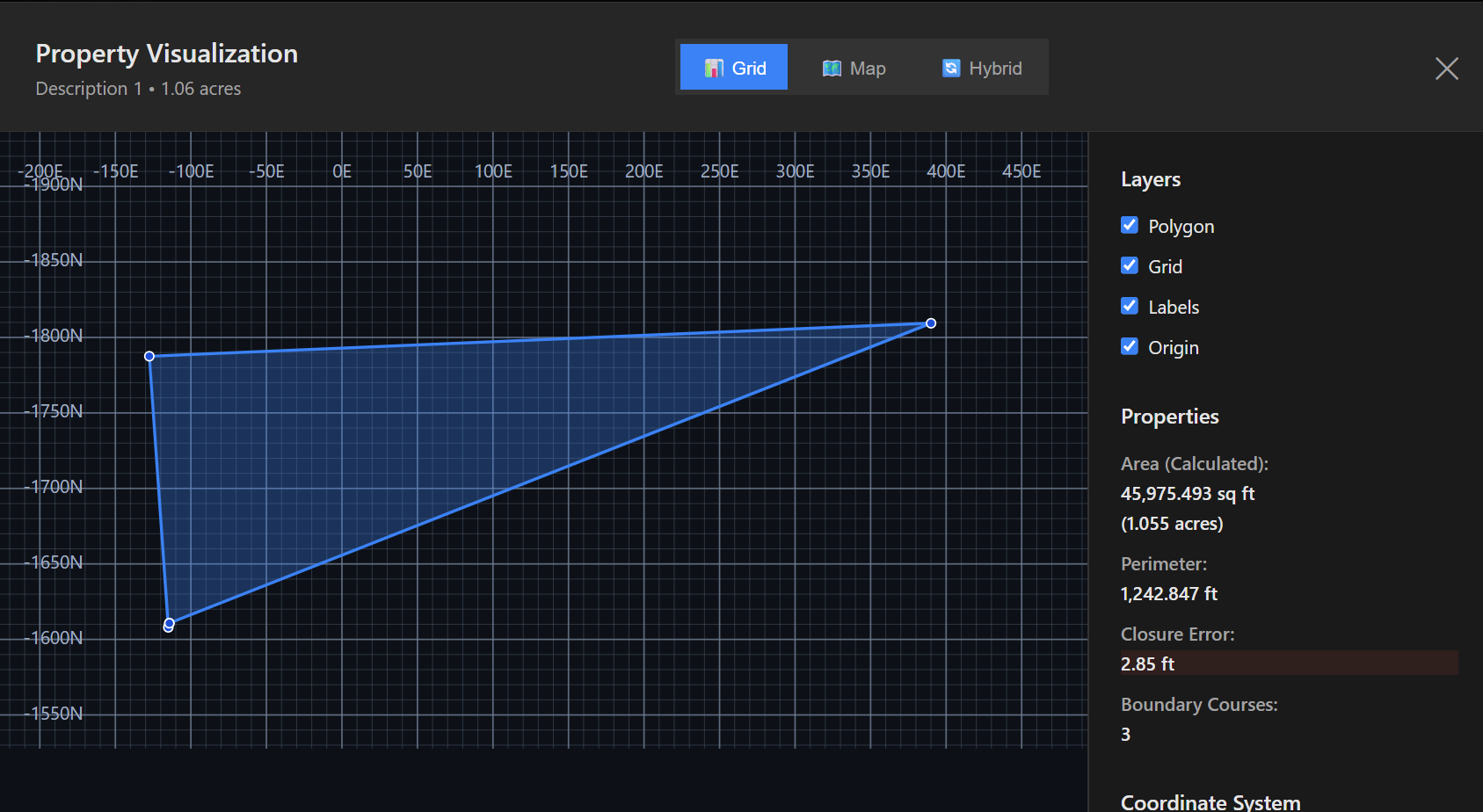1483x812 pixels.
Task: Click the map icon on Map tab
Action: (831, 69)
